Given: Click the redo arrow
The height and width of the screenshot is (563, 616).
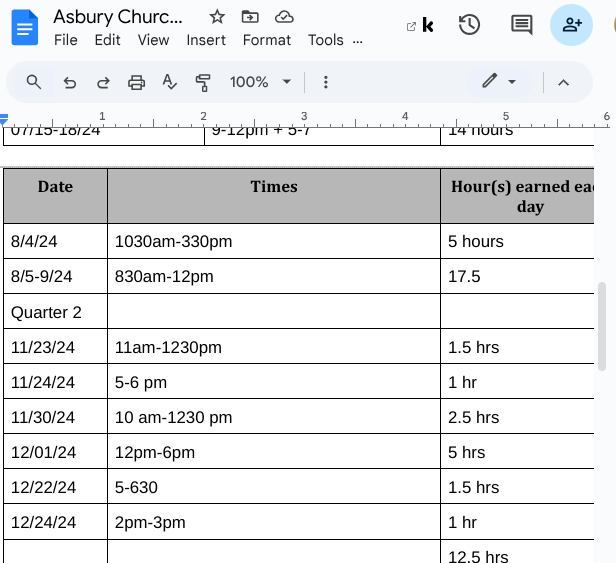Looking at the screenshot, I should coord(103,82).
